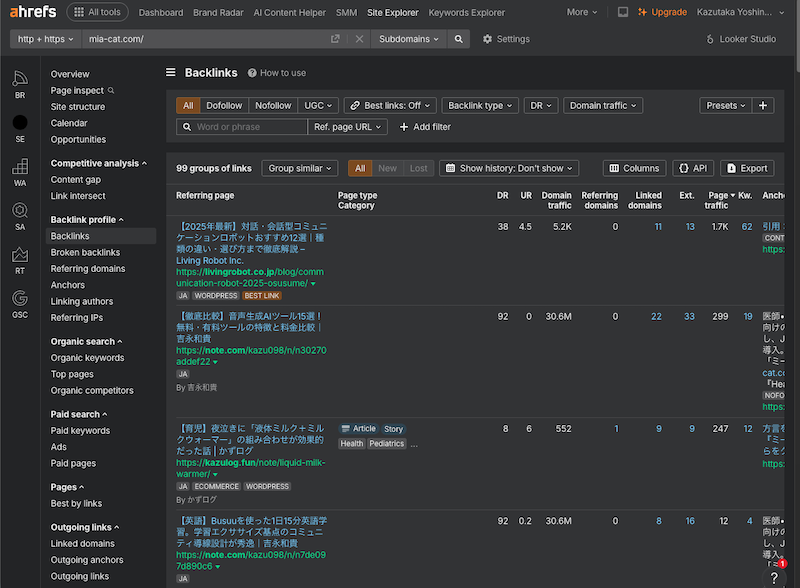Image resolution: width=800 pixels, height=588 pixels.
Task: Show only New backlinks
Action: [390, 169]
